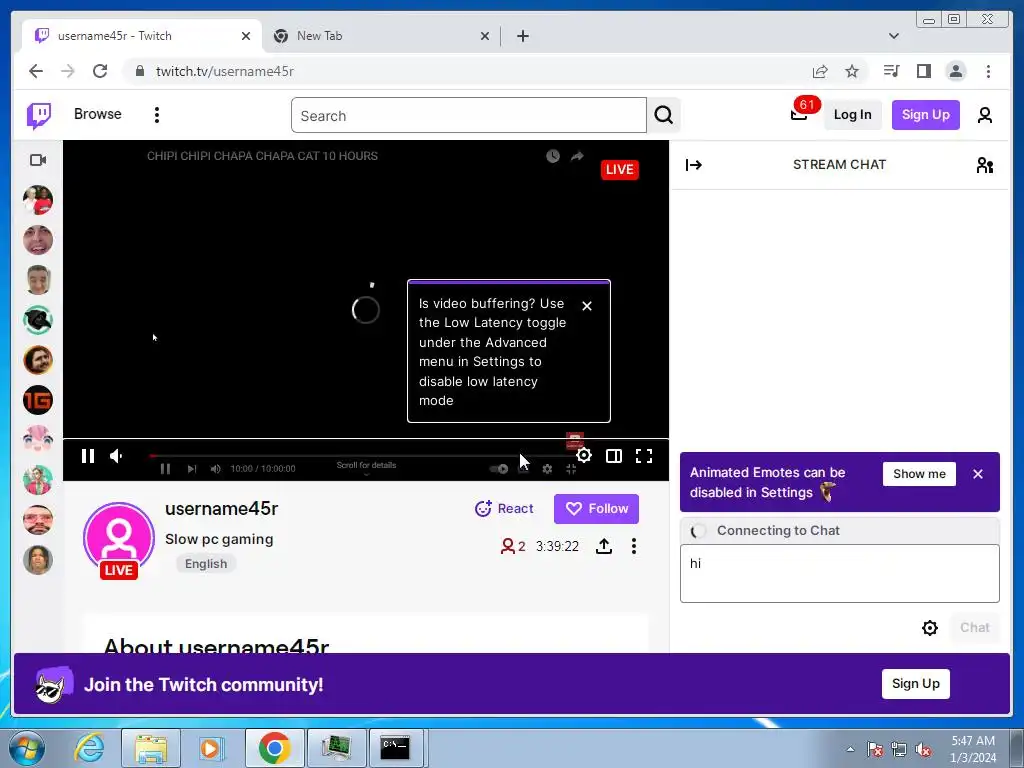Screen dimensions: 1024x768
Task: Share the channel using the upload icon
Action: 604,546
